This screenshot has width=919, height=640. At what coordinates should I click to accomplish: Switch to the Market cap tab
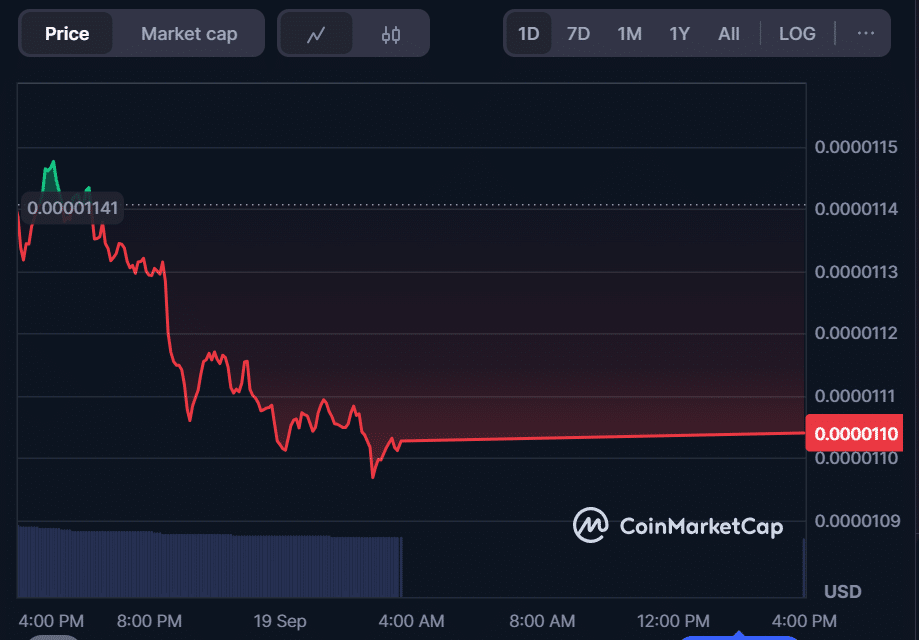pos(189,34)
